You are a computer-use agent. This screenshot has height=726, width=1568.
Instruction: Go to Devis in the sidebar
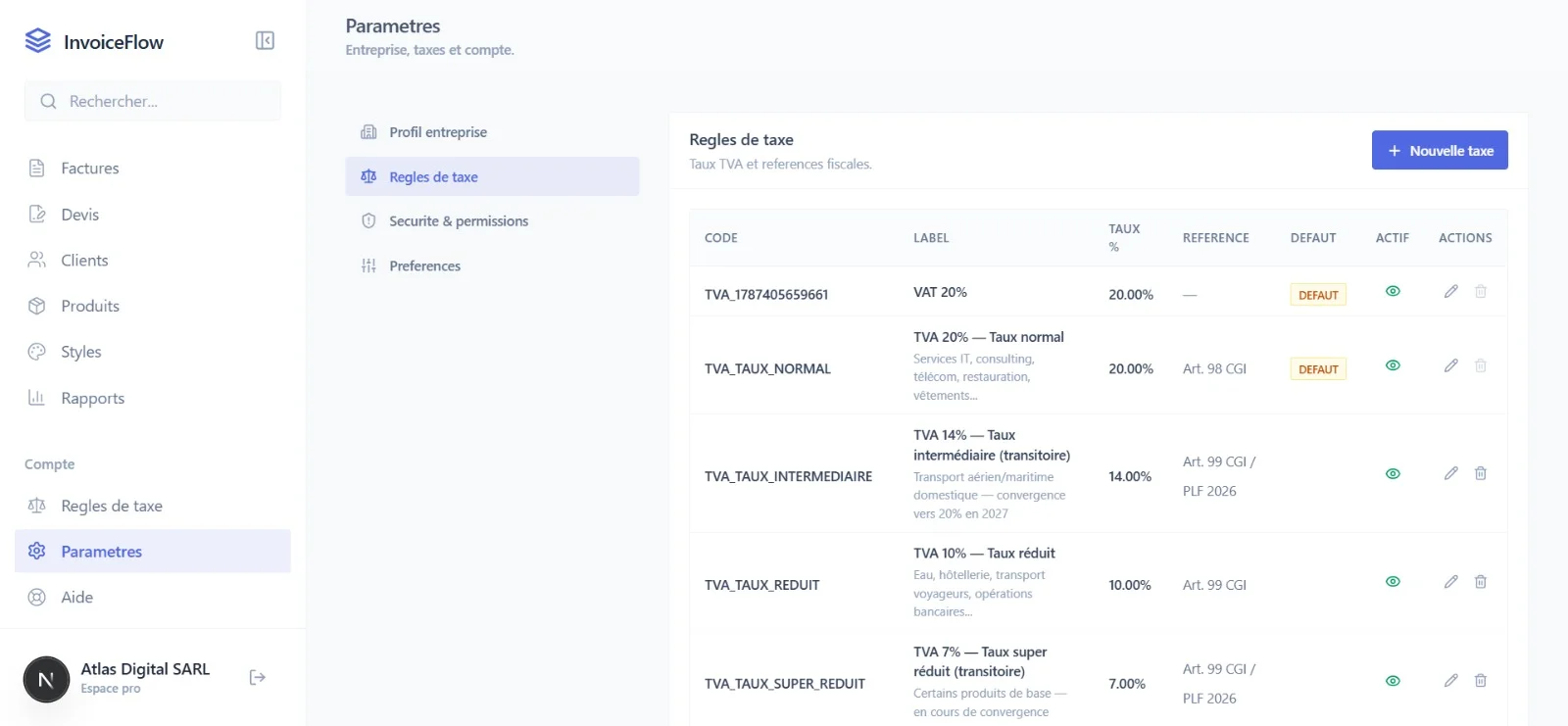click(153, 215)
